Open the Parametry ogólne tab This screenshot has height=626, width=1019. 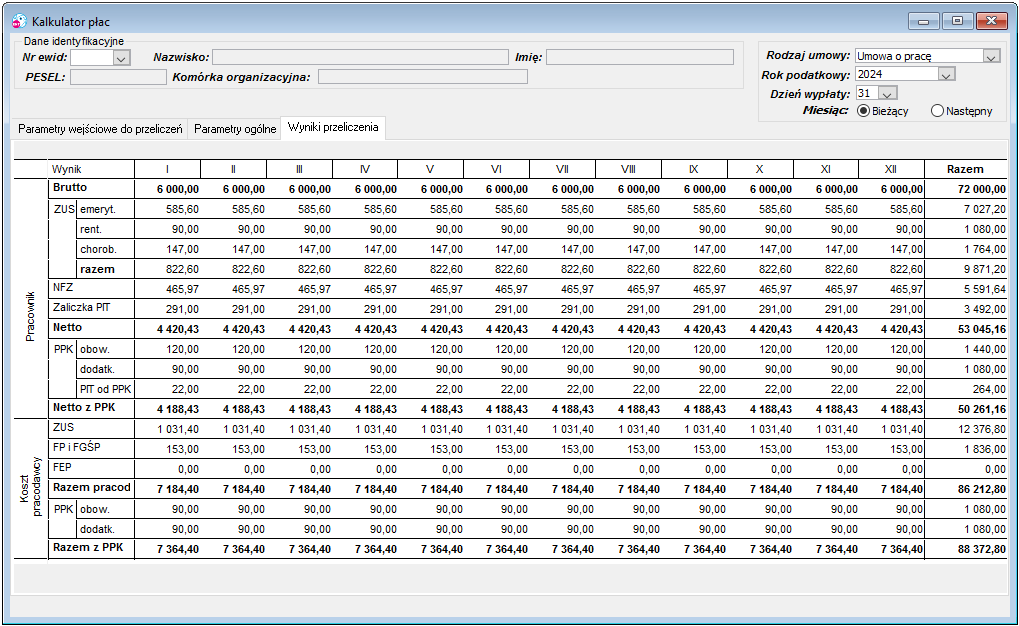pyautogui.click(x=235, y=129)
